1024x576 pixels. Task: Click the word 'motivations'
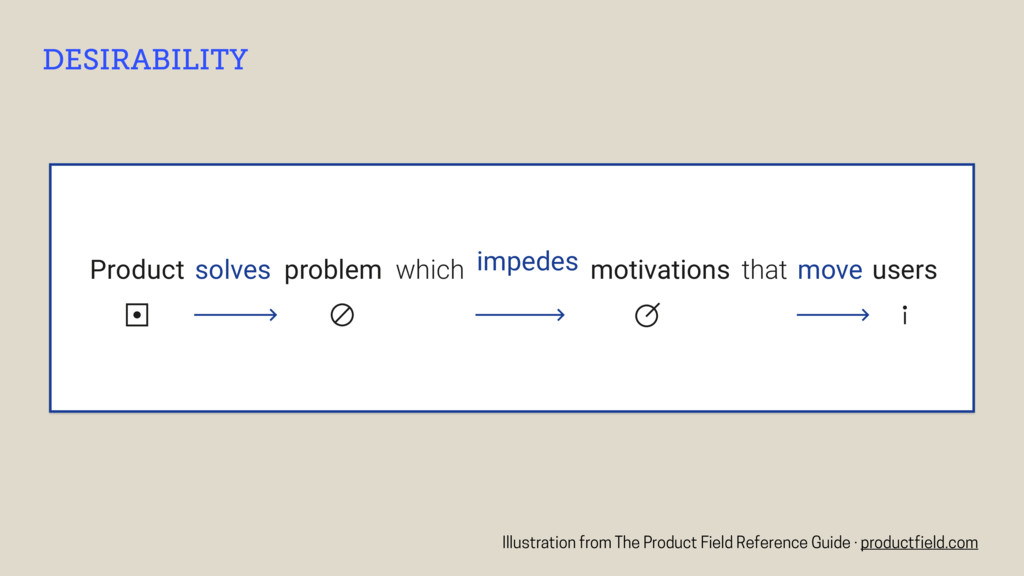[660, 270]
